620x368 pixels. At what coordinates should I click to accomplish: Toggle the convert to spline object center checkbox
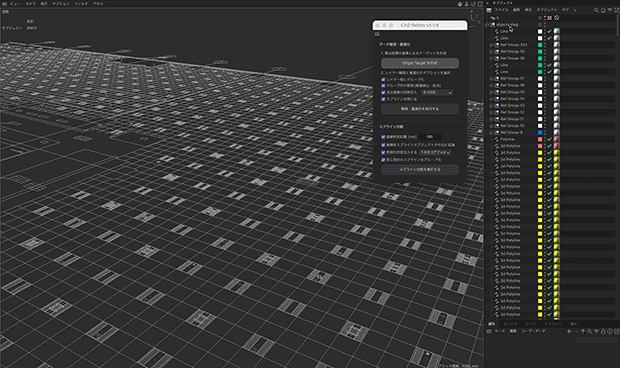pyautogui.click(x=383, y=145)
